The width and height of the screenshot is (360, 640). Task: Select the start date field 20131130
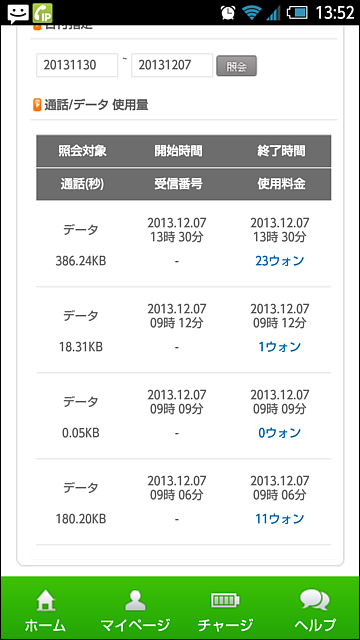(77, 65)
